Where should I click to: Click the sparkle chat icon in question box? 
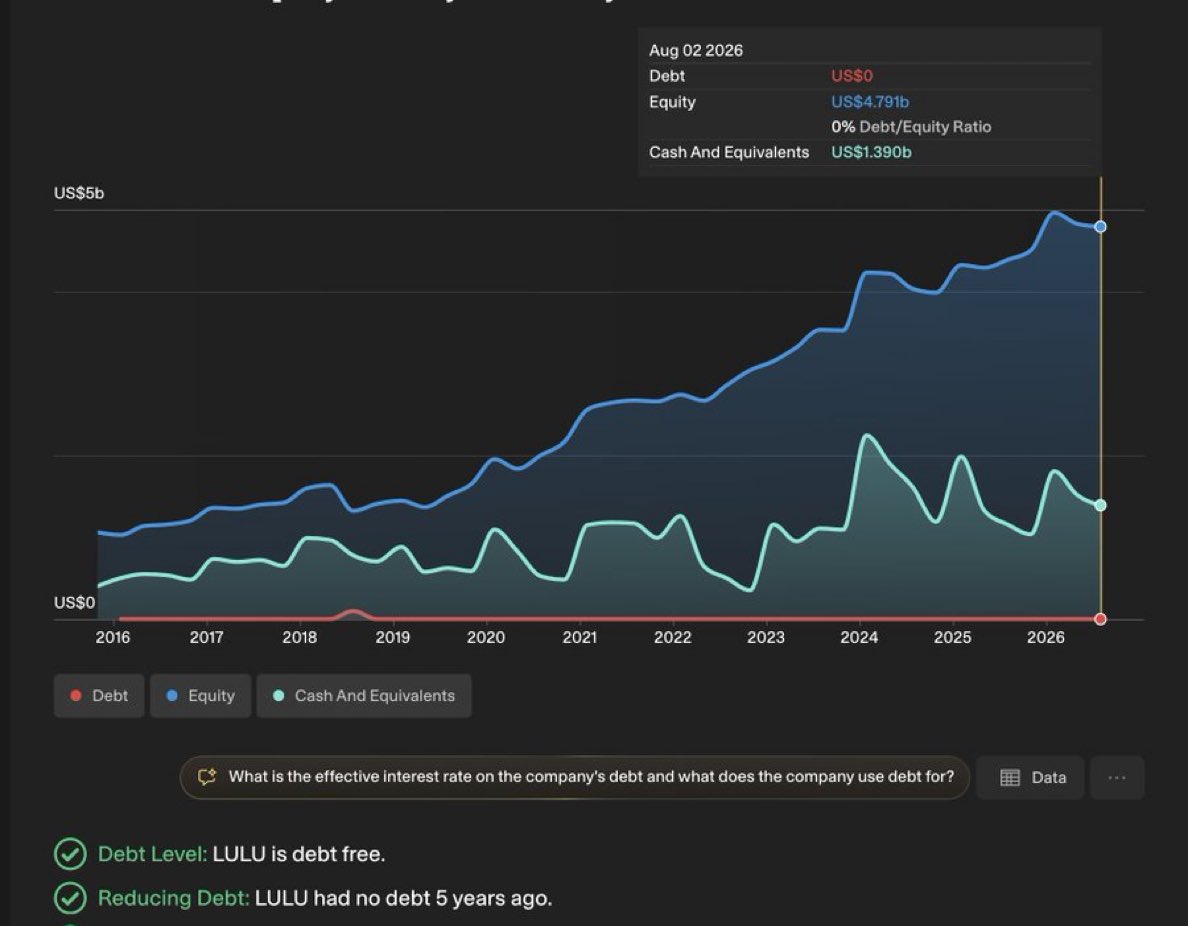(207, 777)
